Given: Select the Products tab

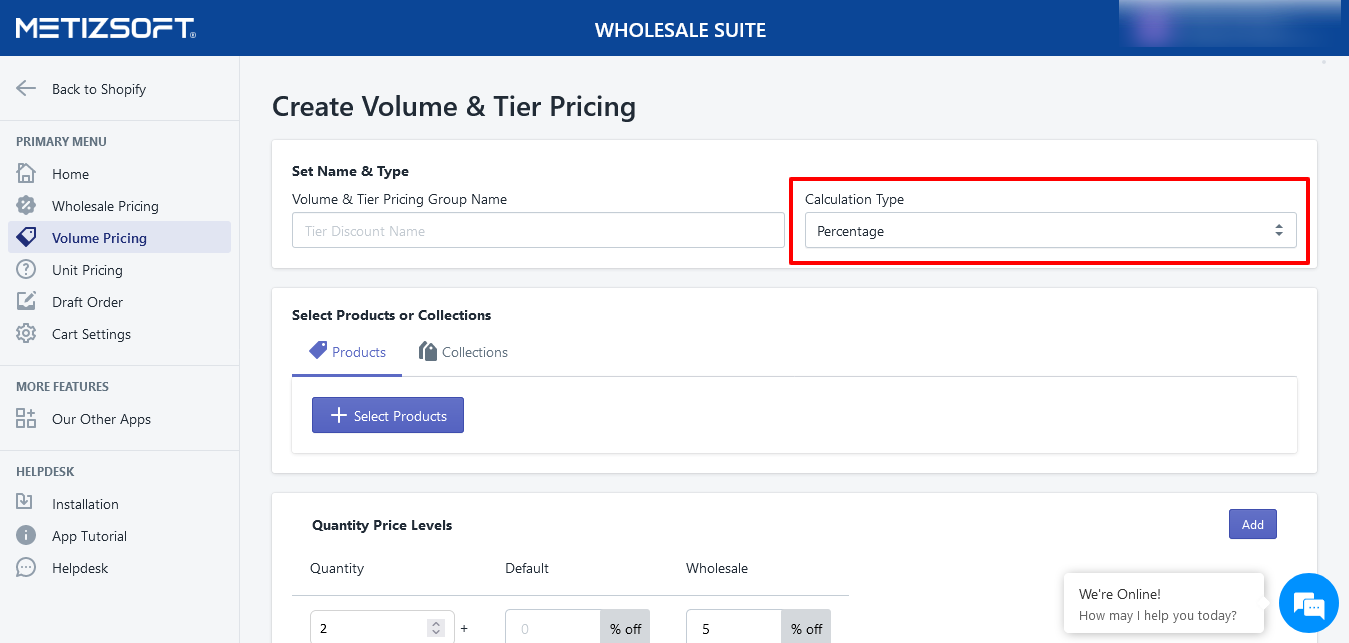Looking at the screenshot, I should (347, 352).
